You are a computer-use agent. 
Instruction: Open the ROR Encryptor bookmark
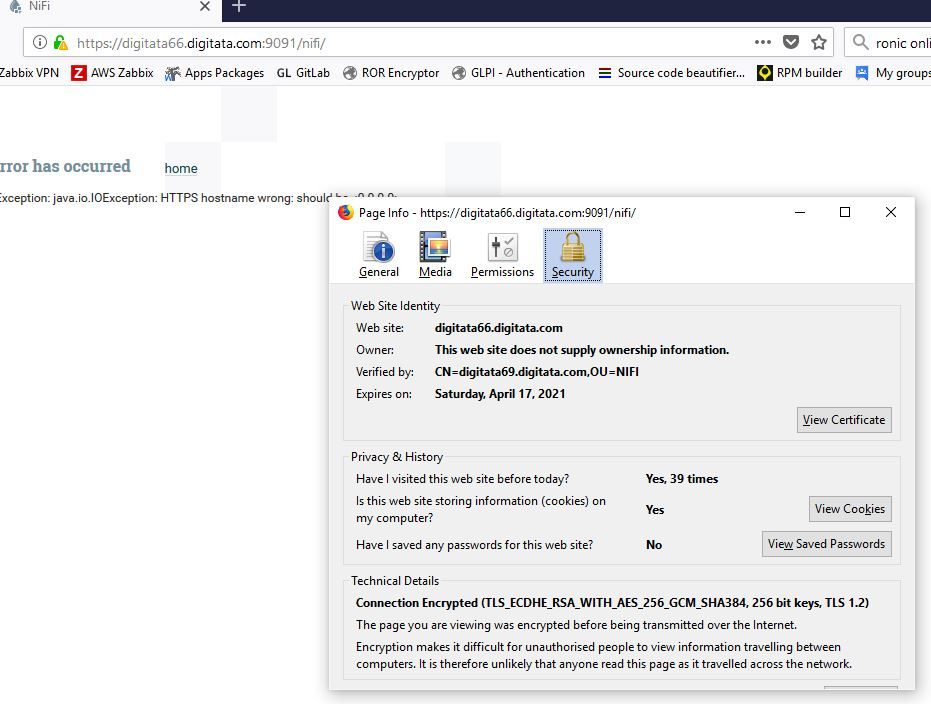pos(391,73)
